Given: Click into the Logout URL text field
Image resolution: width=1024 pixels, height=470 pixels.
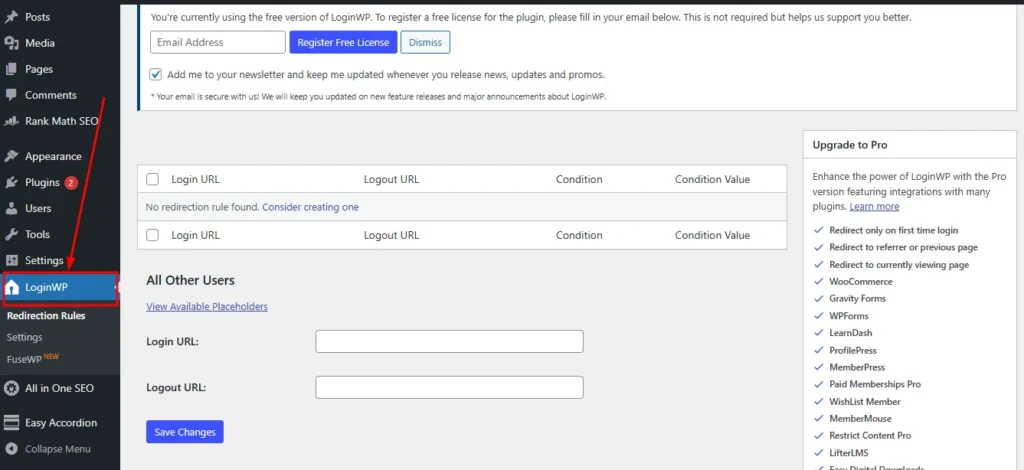Looking at the screenshot, I should click(449, 387).
